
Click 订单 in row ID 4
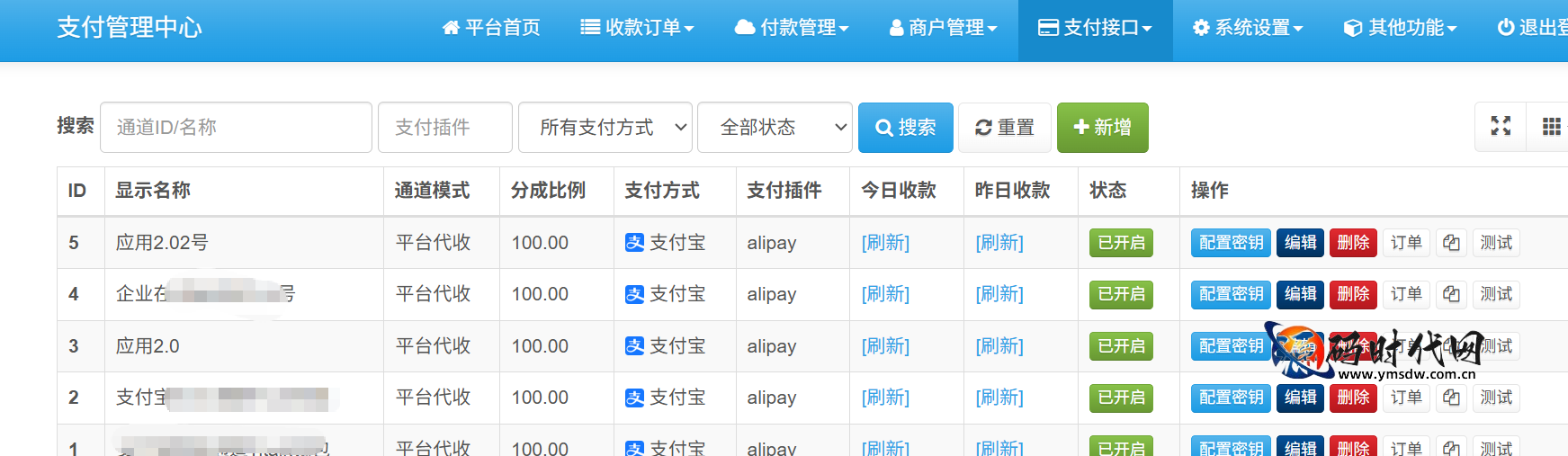point(1406,294)
